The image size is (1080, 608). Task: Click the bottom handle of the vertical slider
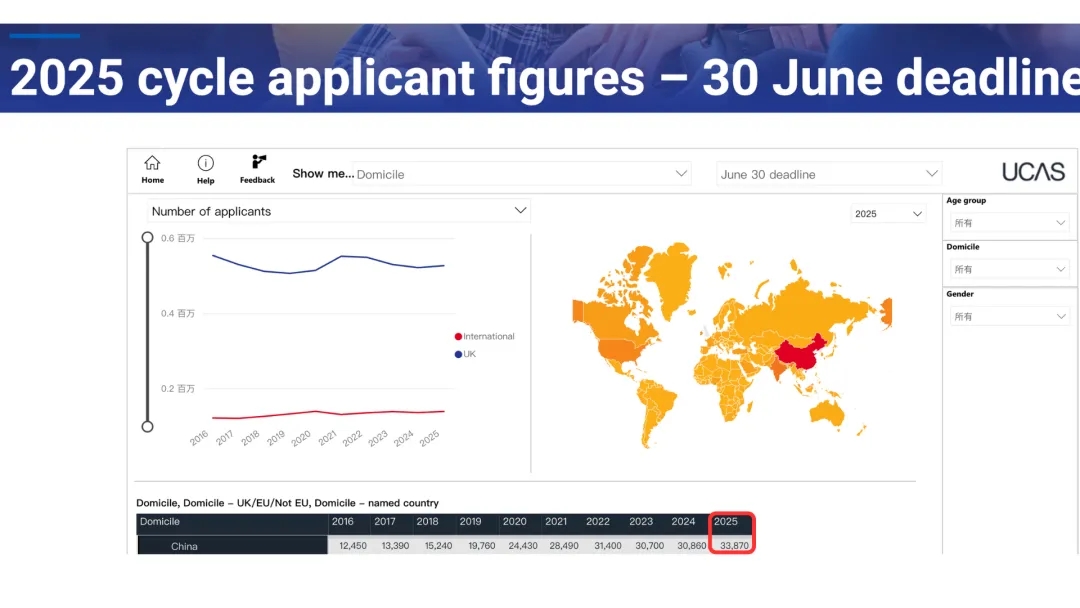(x=148, y=426)
